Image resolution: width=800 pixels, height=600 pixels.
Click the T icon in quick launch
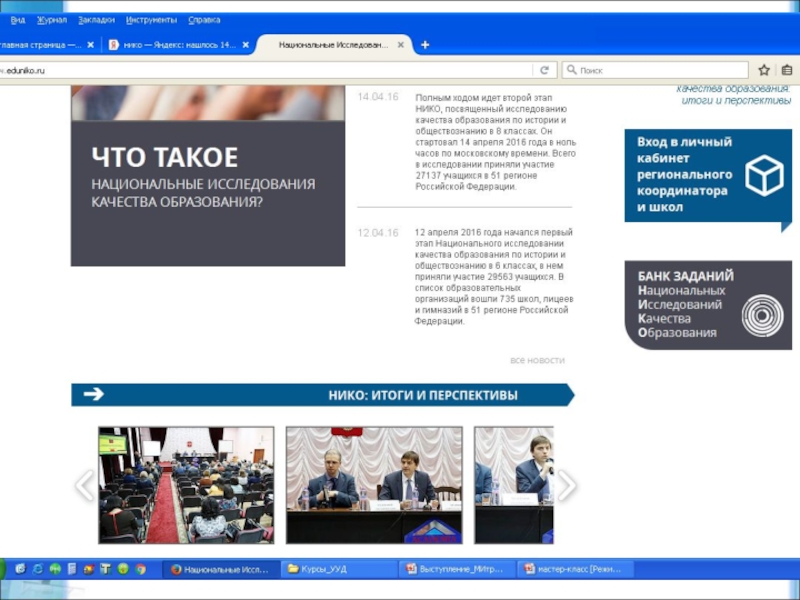tap(106, 569)
